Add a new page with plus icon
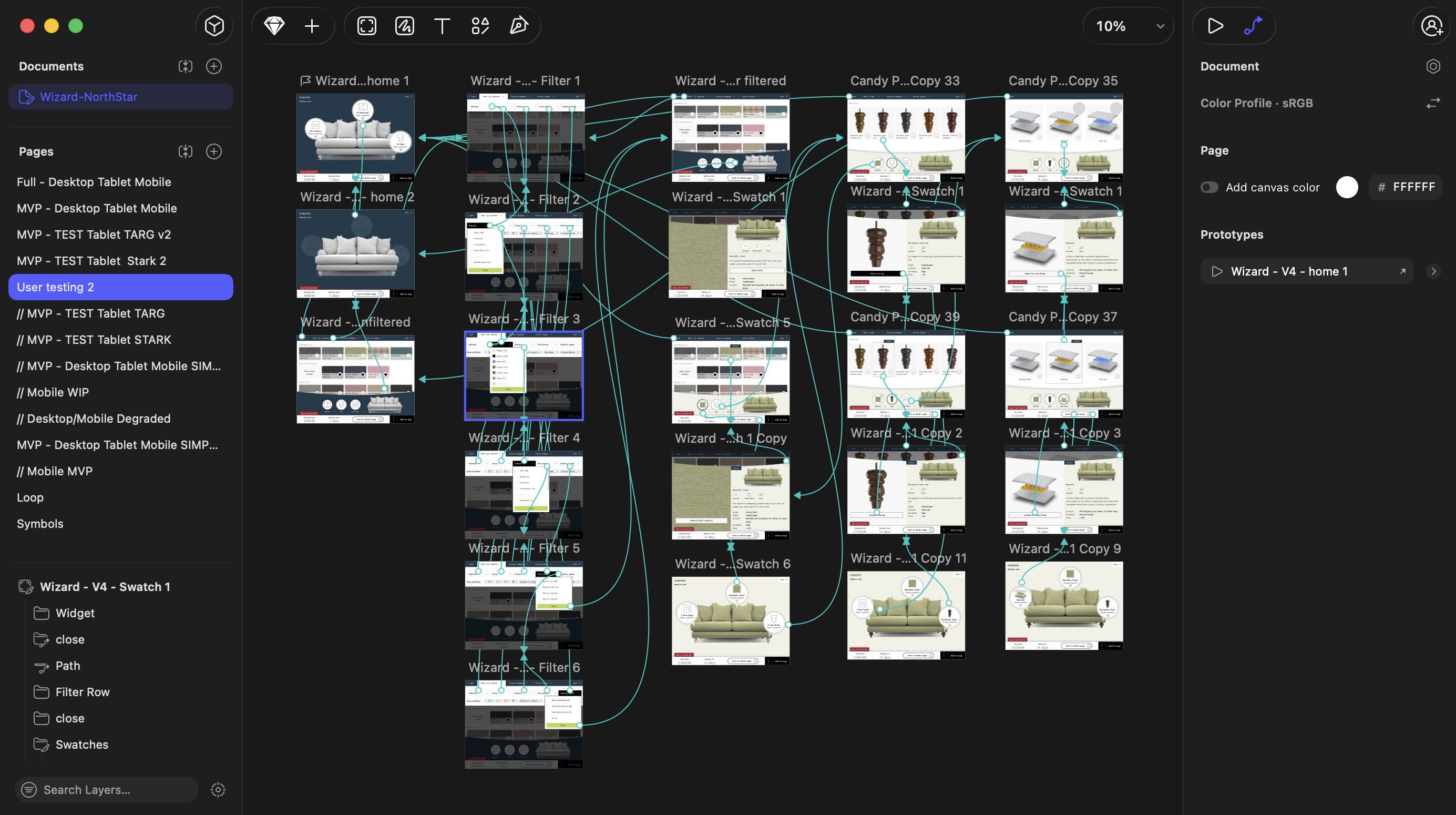The height and width of the screenshot is (815, 1456). [213, 151]
